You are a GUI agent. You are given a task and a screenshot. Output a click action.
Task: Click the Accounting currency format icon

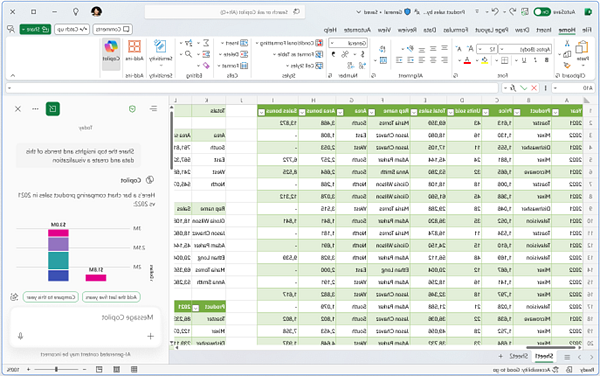(362, 54)
